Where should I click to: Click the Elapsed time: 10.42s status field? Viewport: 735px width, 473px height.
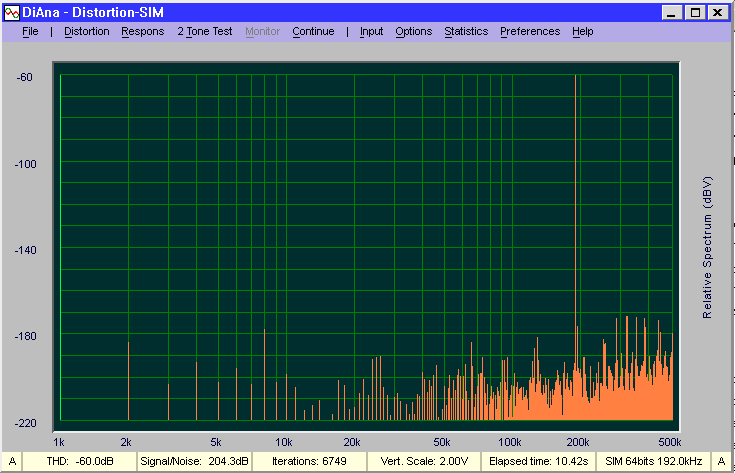[x=539, y=461]
